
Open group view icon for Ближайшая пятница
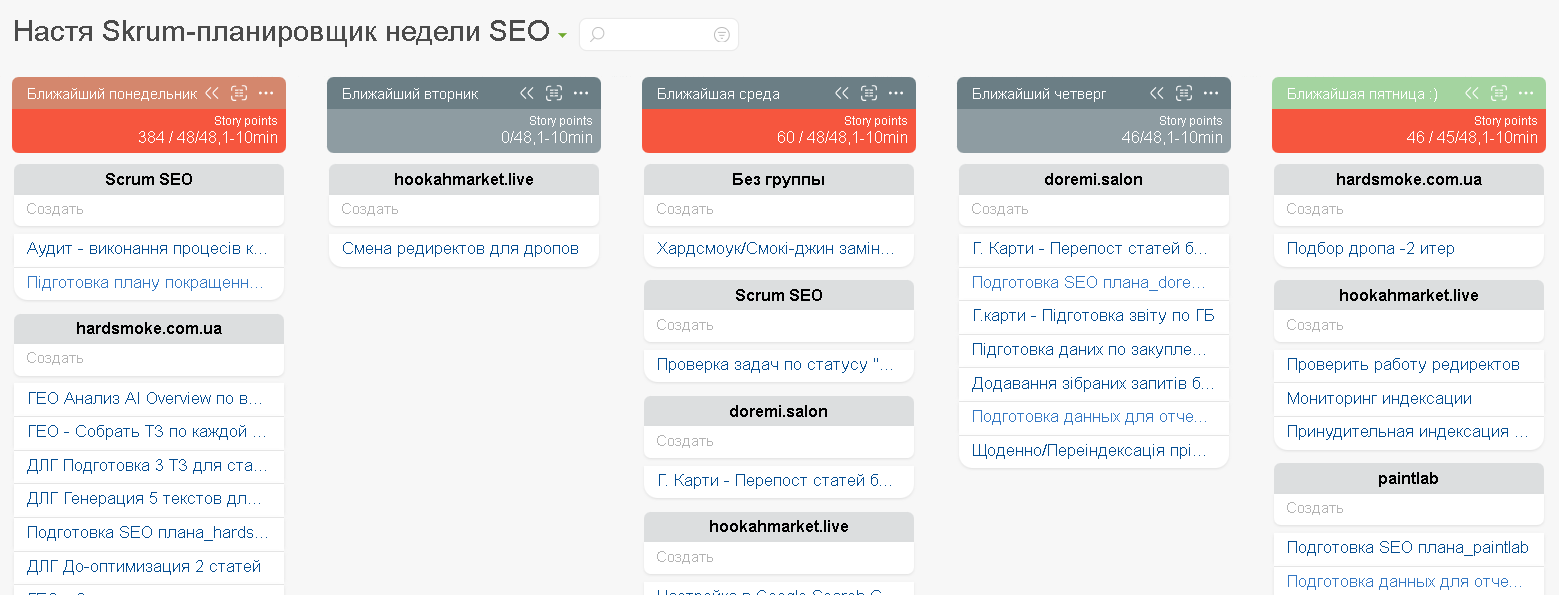click(1499, 93)
